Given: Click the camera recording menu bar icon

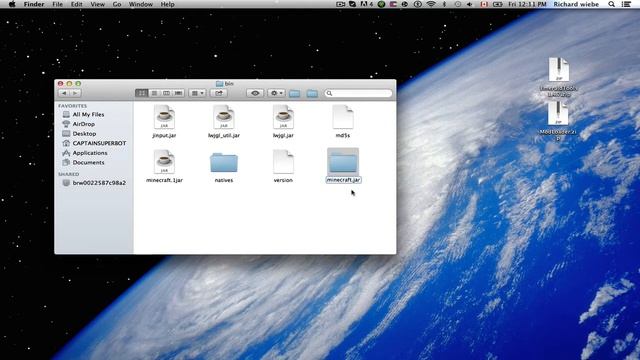Looking at the screenshot, I should point(340,4).
